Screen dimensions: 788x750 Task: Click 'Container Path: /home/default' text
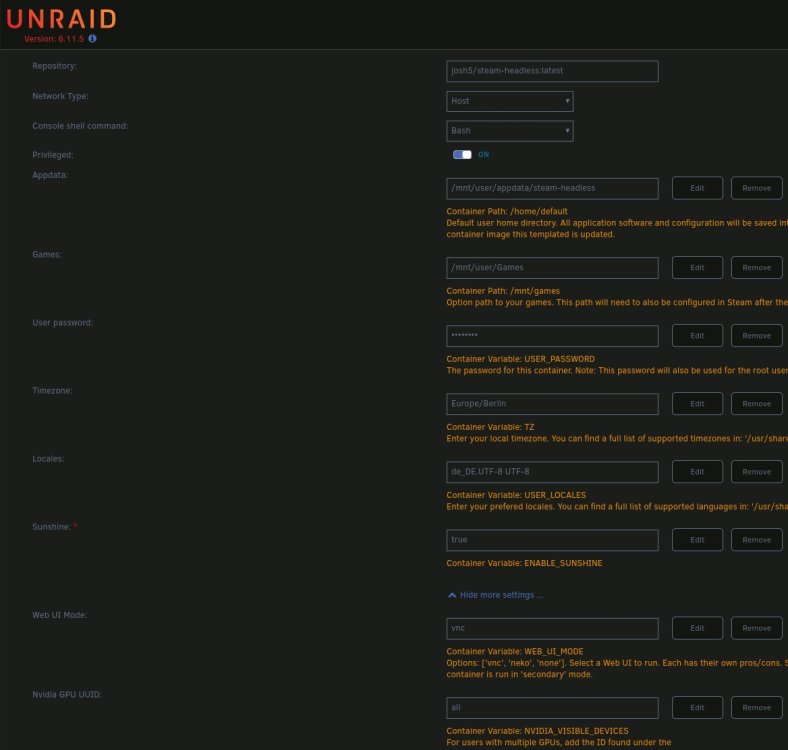click(507, 212)
